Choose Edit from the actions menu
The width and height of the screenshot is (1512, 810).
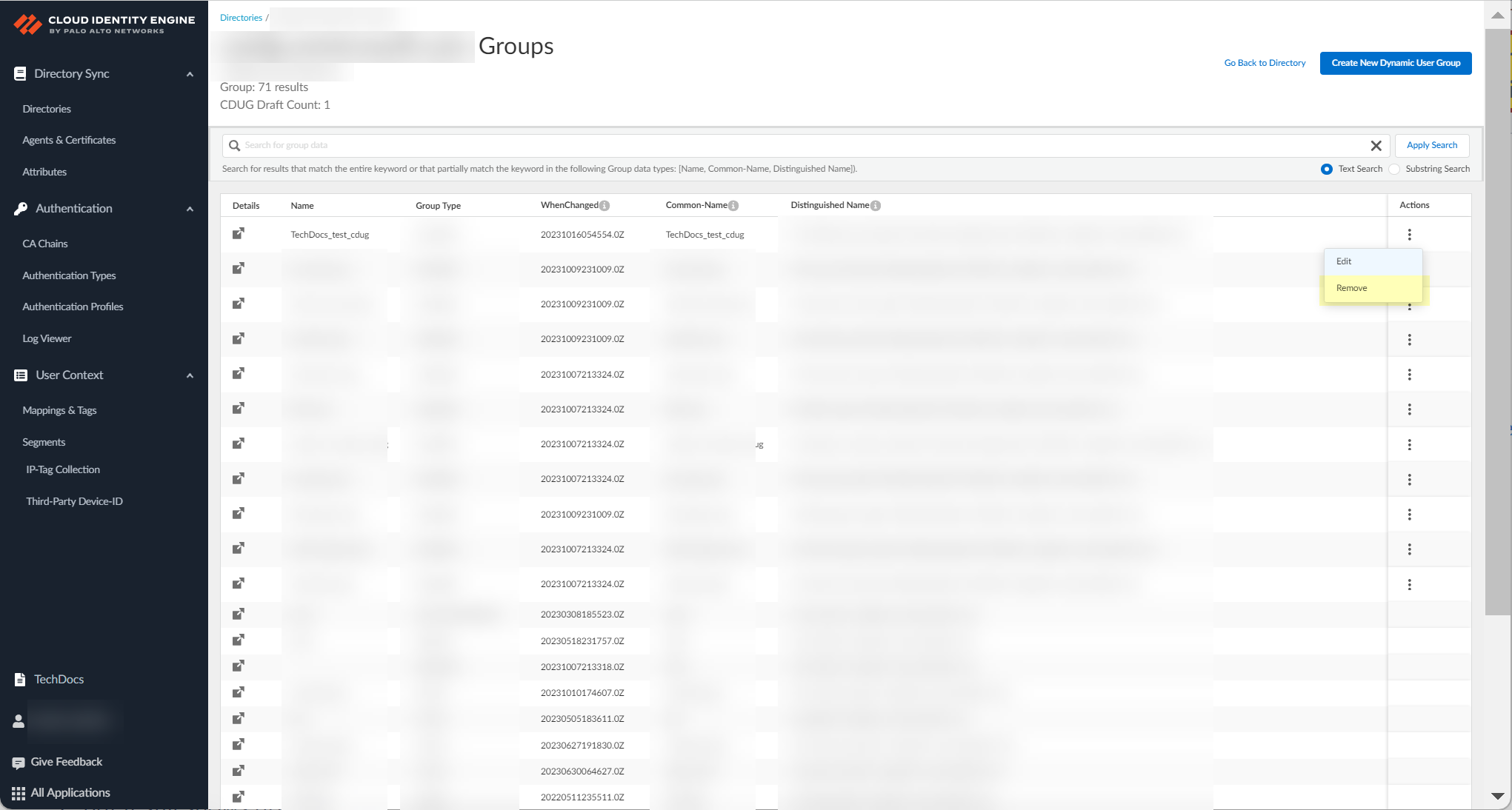(1344, 261)
